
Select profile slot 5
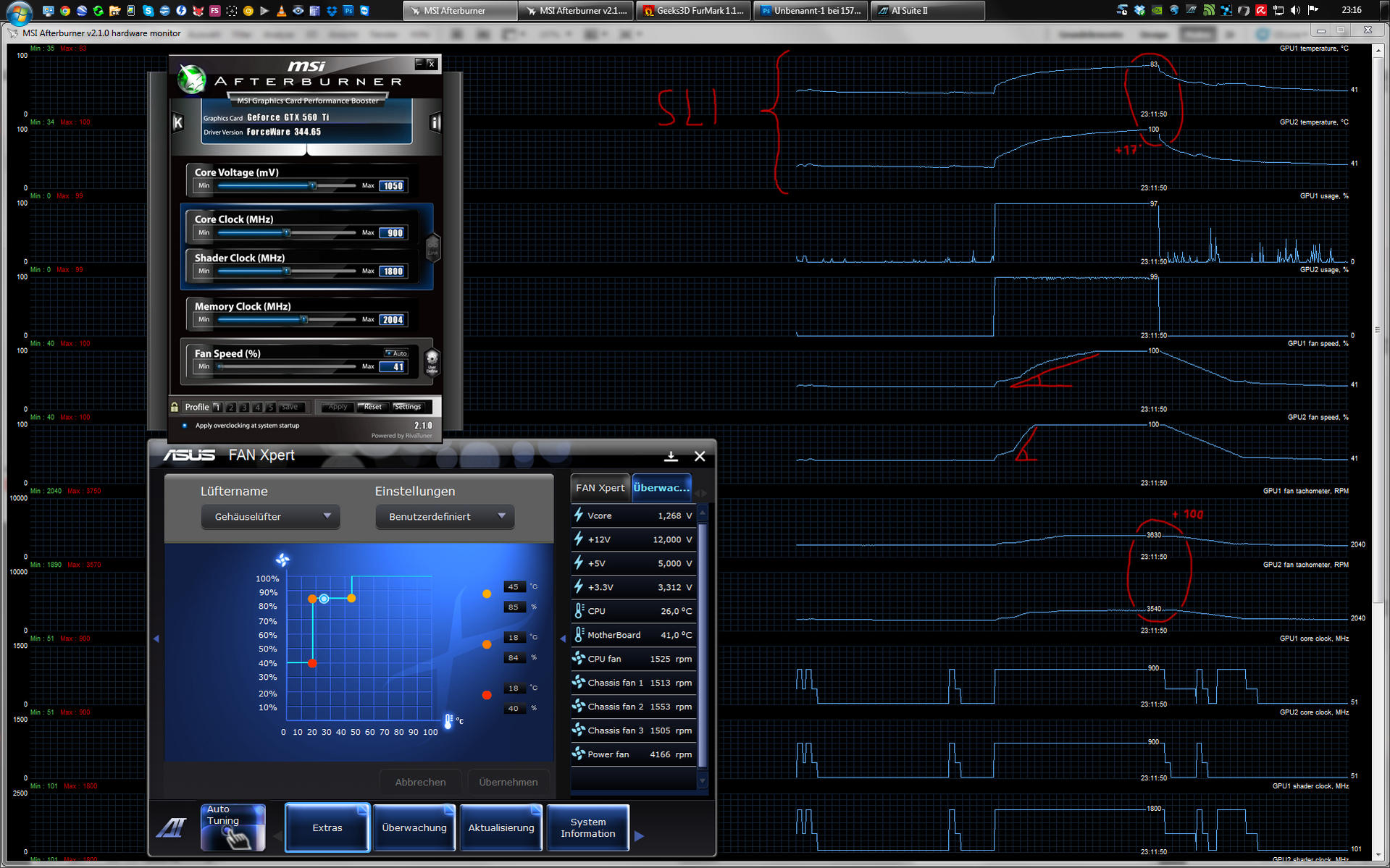pos(271,407)
